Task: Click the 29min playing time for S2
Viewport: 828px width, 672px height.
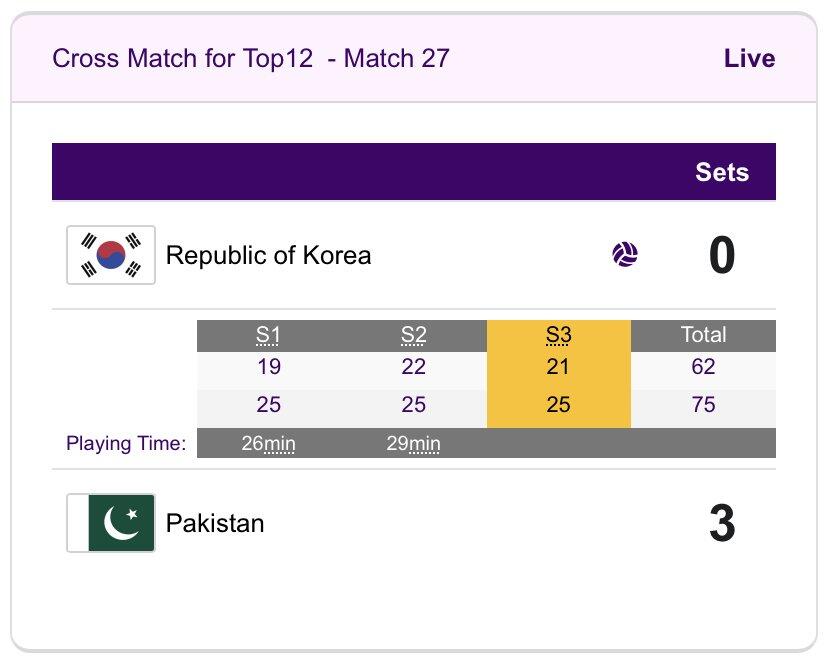Action: (x=413, y=443)
